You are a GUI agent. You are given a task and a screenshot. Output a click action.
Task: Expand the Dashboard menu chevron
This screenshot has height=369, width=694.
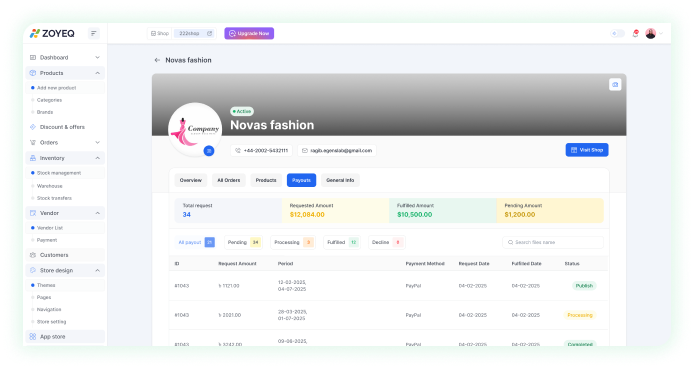(97, 58)
